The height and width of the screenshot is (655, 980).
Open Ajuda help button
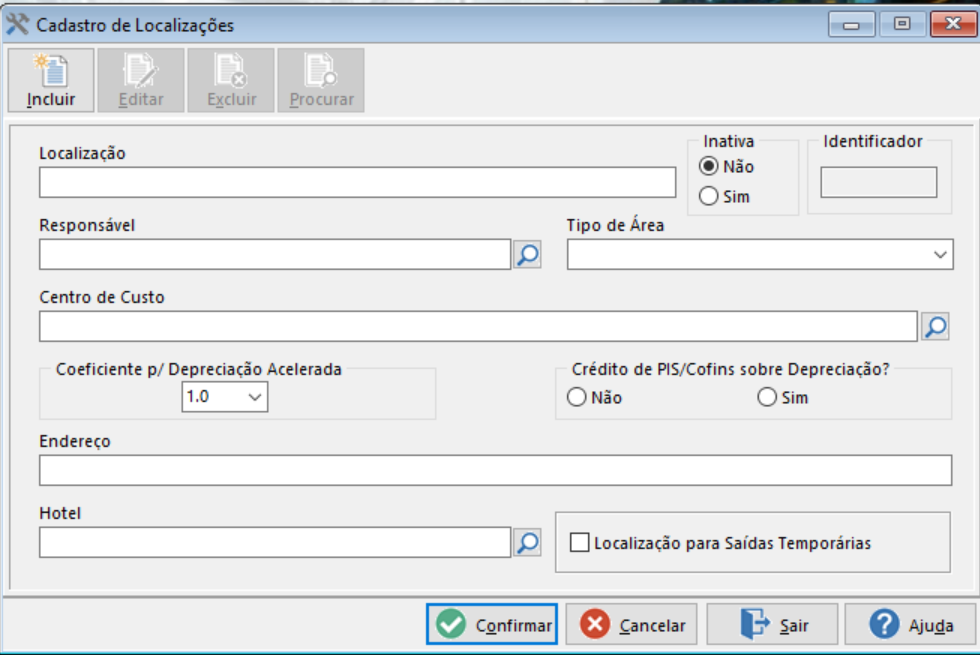pos(910,624)
